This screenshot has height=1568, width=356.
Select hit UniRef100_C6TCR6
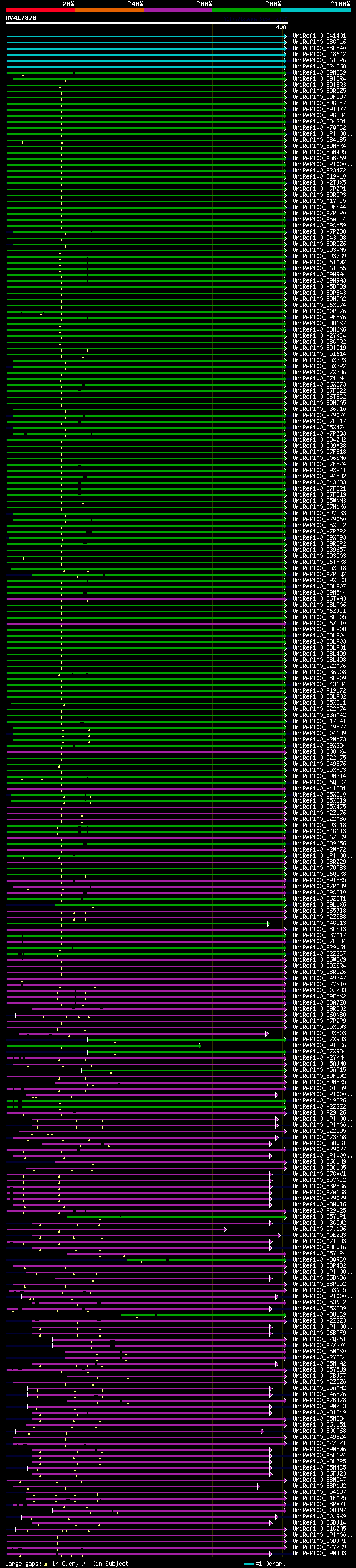pos(319,60)
